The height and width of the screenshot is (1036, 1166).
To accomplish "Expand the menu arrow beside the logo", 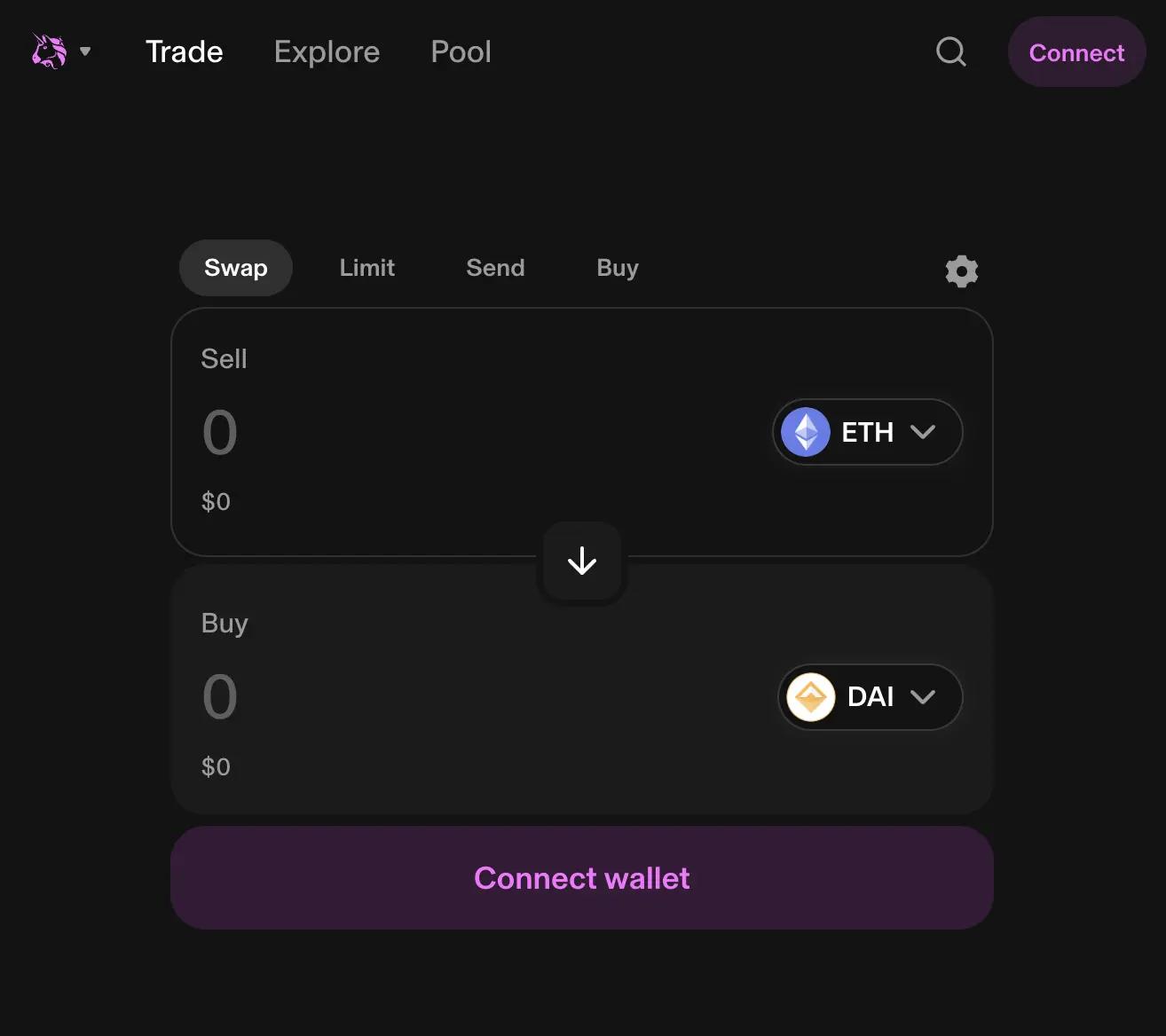I will pos(85,51).
